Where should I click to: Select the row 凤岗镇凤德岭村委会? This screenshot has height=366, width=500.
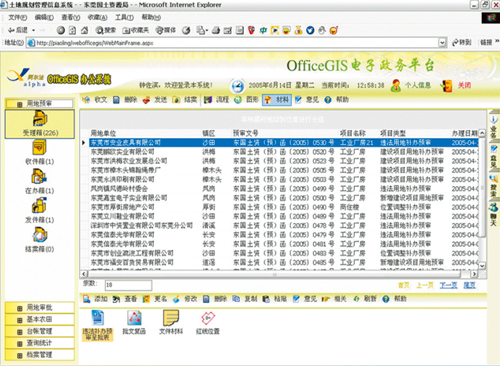click(x=283, y=188)
